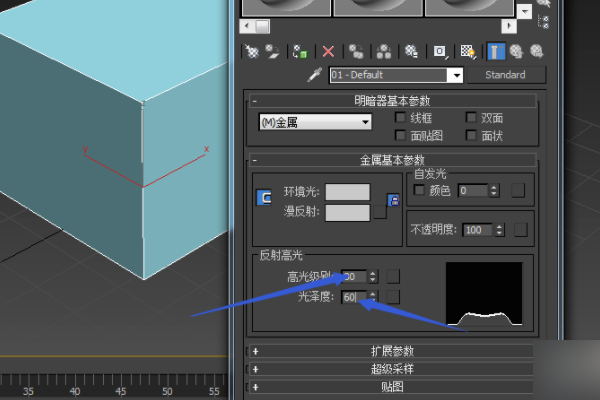Click the 自发光 value field showing 0

point(473,191)
